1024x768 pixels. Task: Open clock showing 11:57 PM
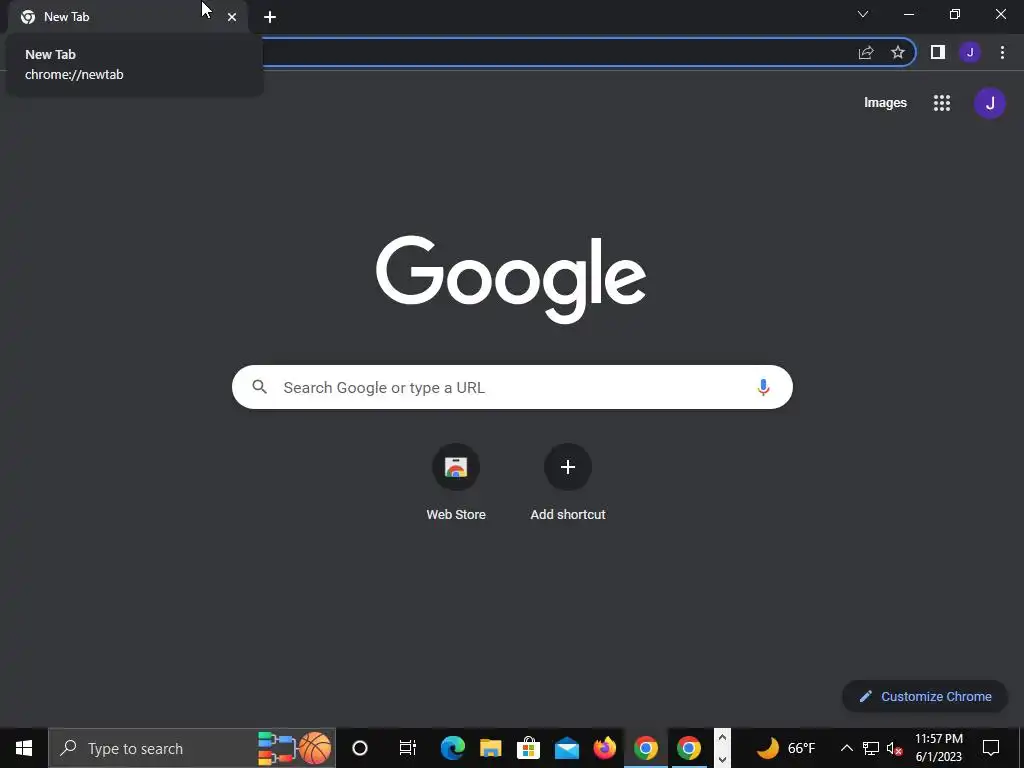[x=938, y=748]
